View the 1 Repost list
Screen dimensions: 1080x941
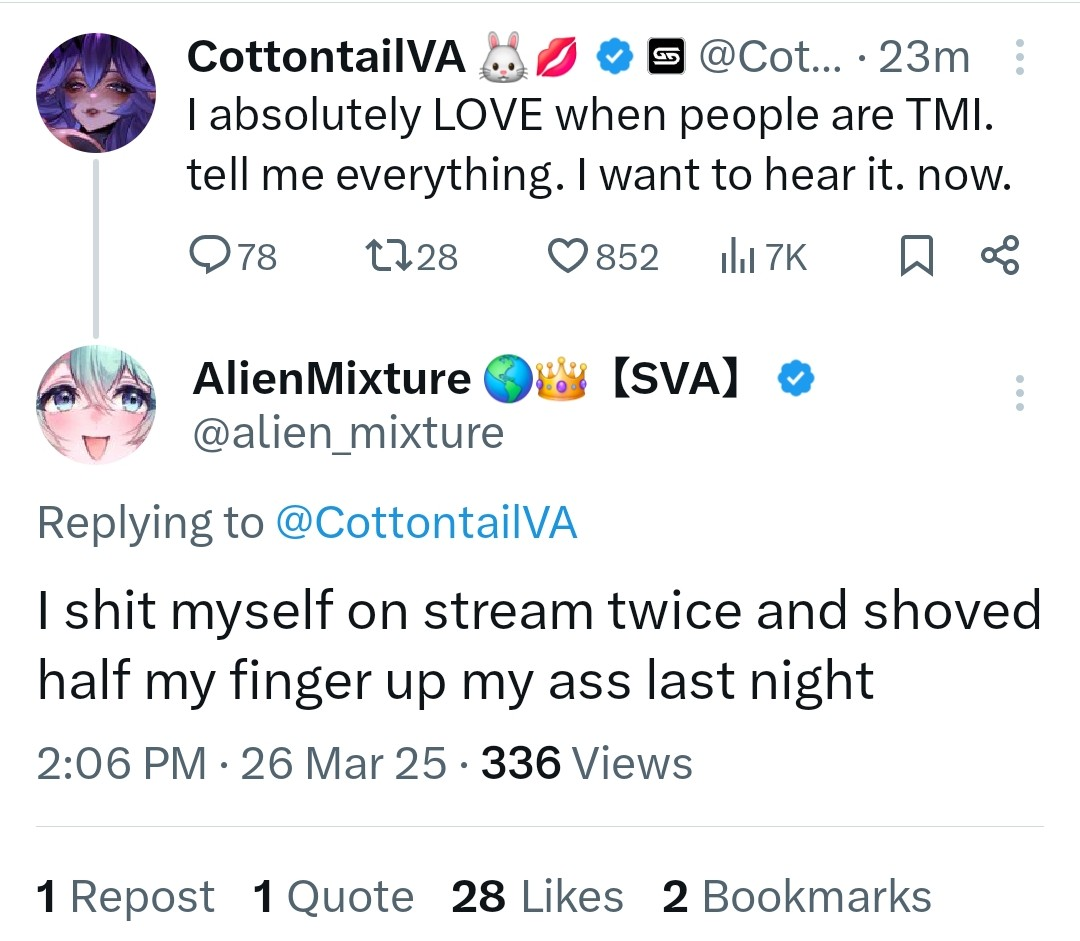pos(125,896)
